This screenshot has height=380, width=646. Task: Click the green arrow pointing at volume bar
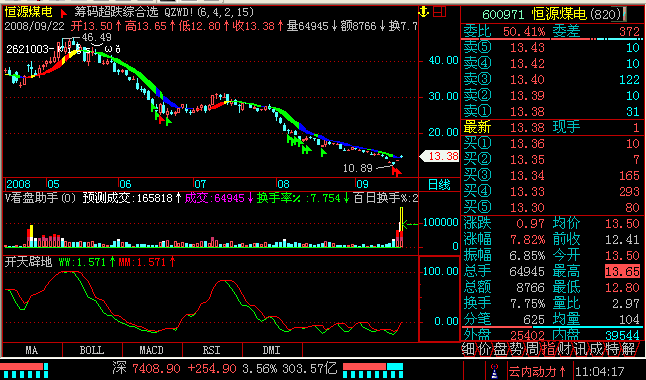click(409, 224)
